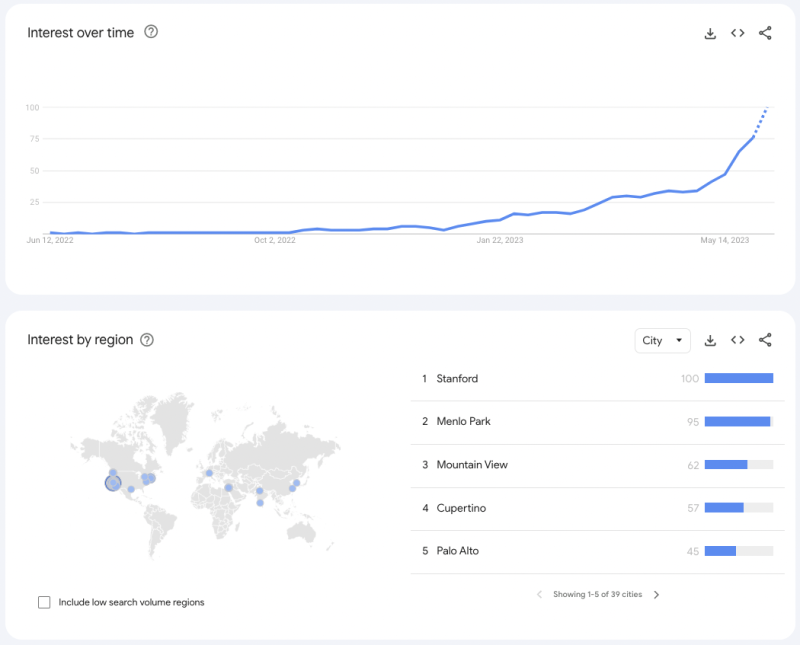Select Stanford in the city list

(x=457, y=379)
